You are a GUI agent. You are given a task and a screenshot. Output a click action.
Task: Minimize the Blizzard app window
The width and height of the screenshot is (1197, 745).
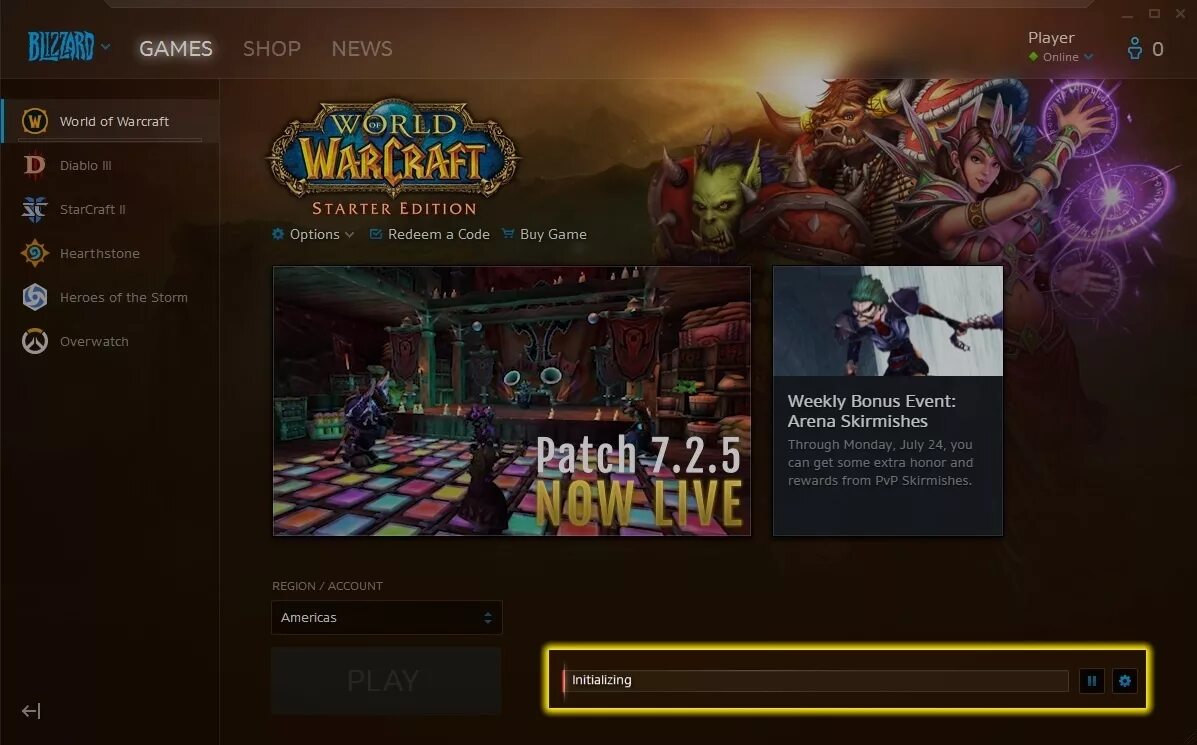[x=1128, y=14]
